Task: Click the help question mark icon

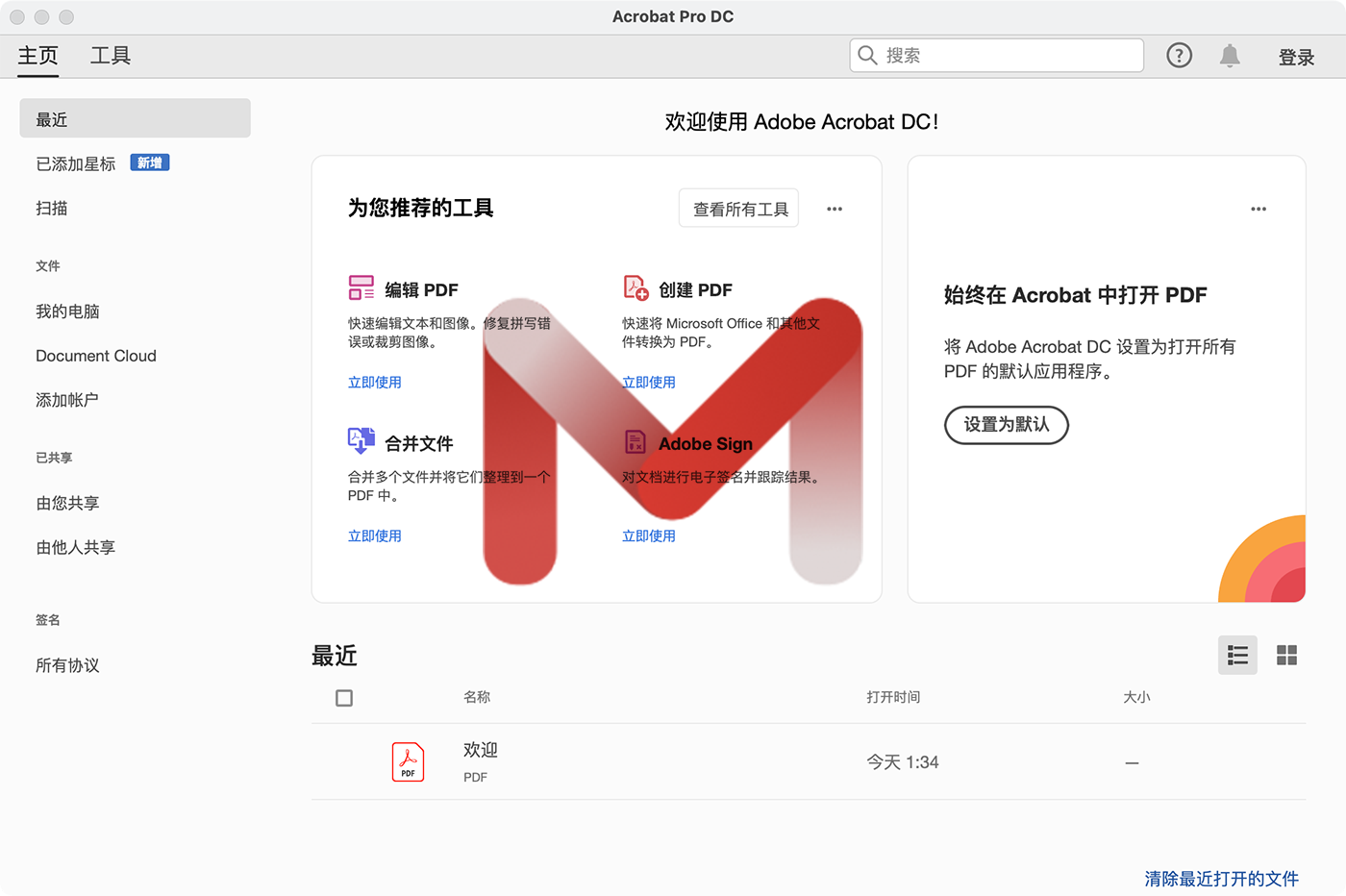Action: (x=1179, y=56)
